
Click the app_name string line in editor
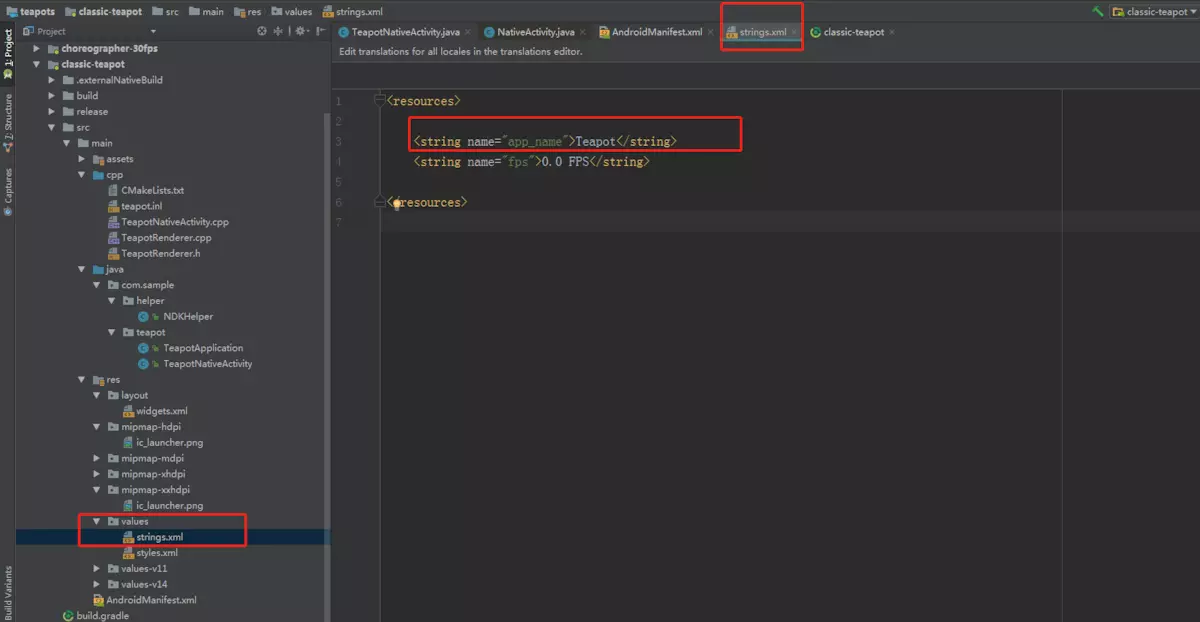coord(545,142)
